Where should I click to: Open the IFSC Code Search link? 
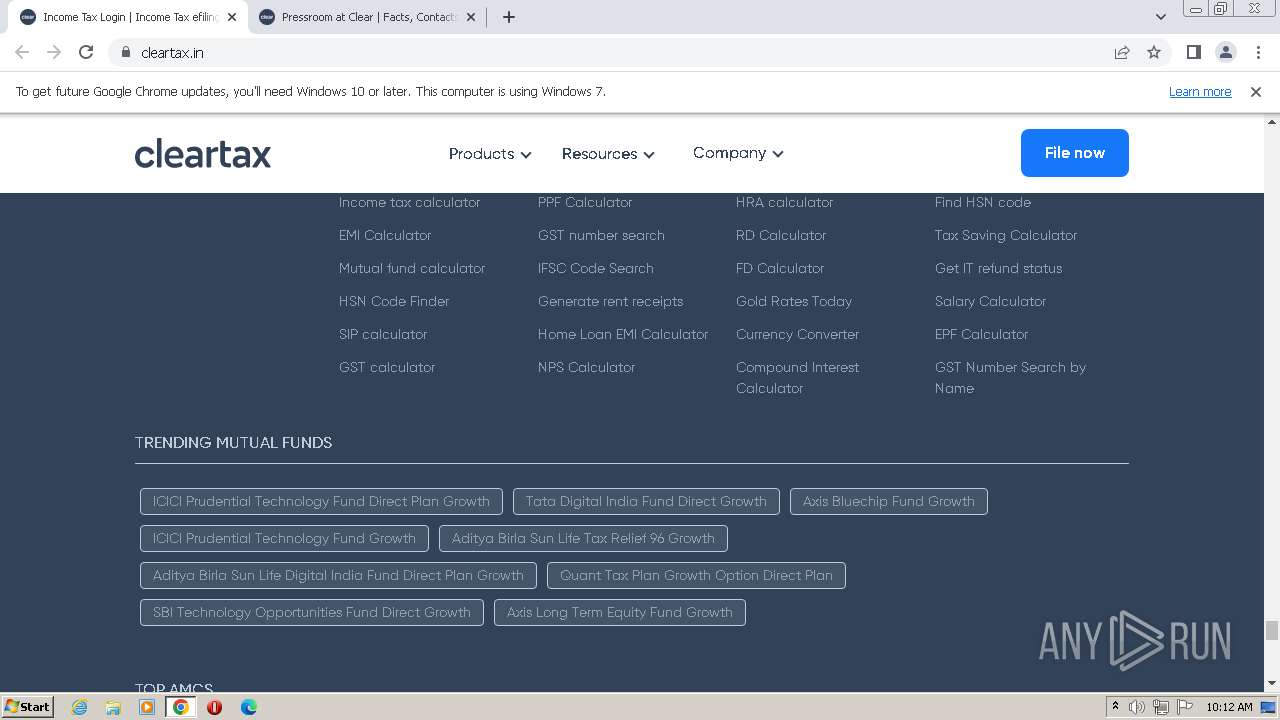596,268
